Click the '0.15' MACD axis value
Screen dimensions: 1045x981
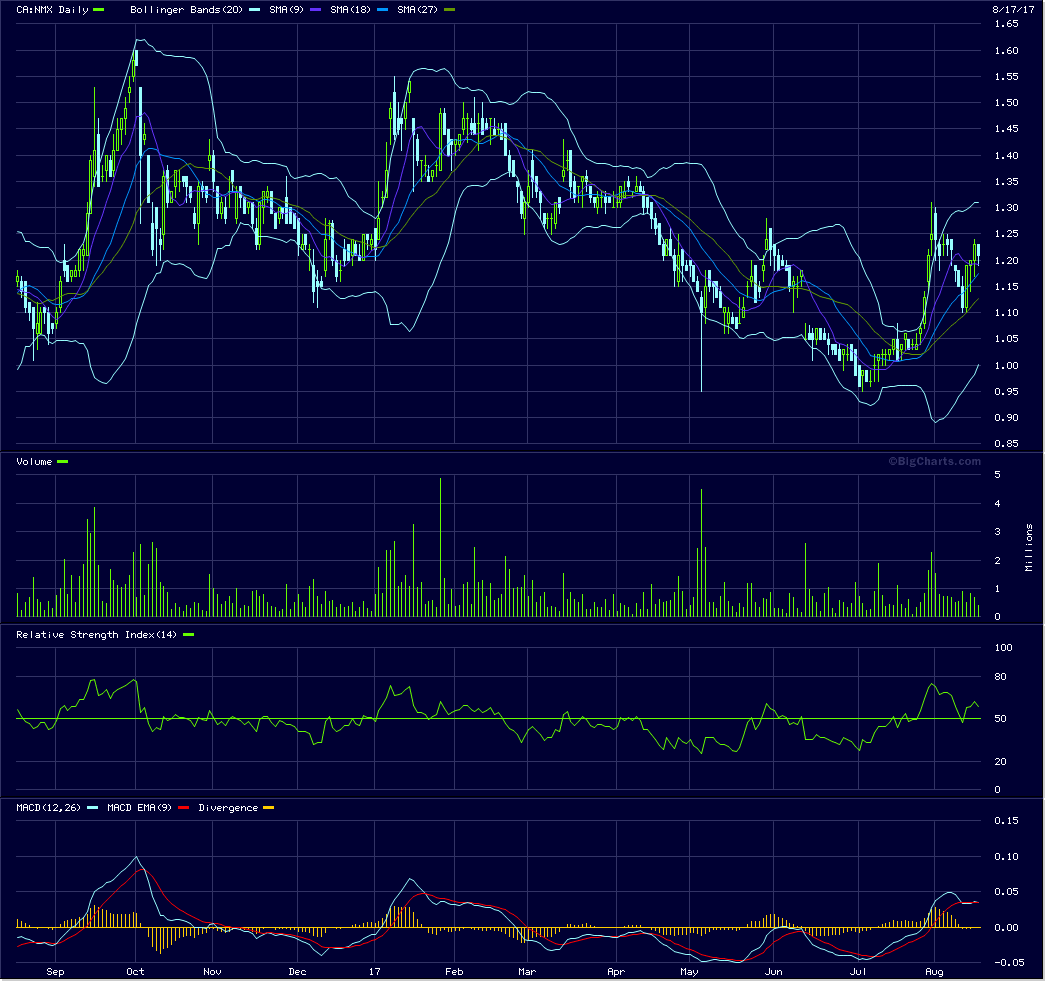pos(1006,821)
